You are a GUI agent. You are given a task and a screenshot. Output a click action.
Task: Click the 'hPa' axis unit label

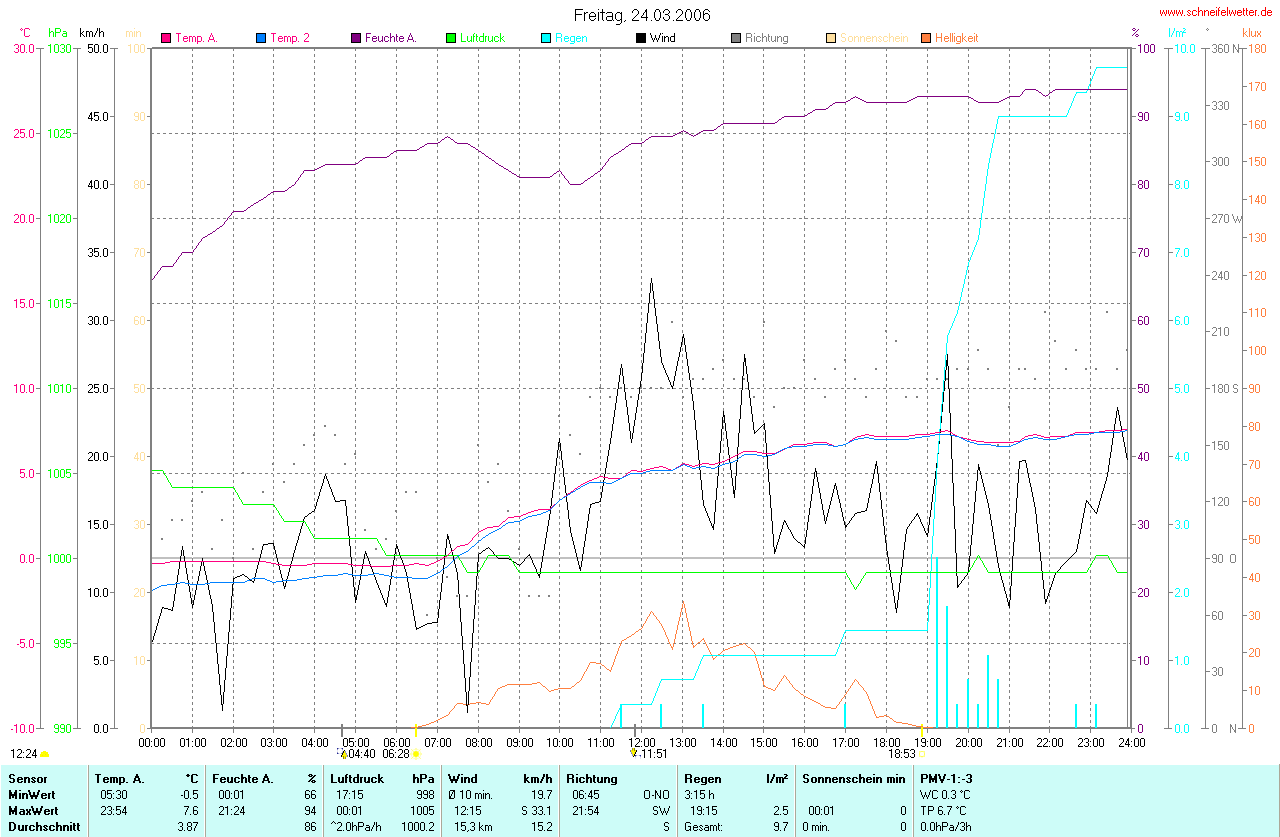tap(57, 33)
